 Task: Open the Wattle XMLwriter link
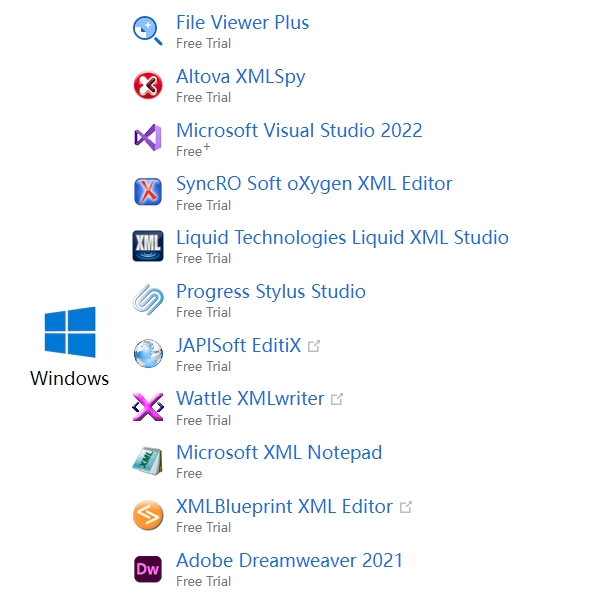click(x=250, y=399)
